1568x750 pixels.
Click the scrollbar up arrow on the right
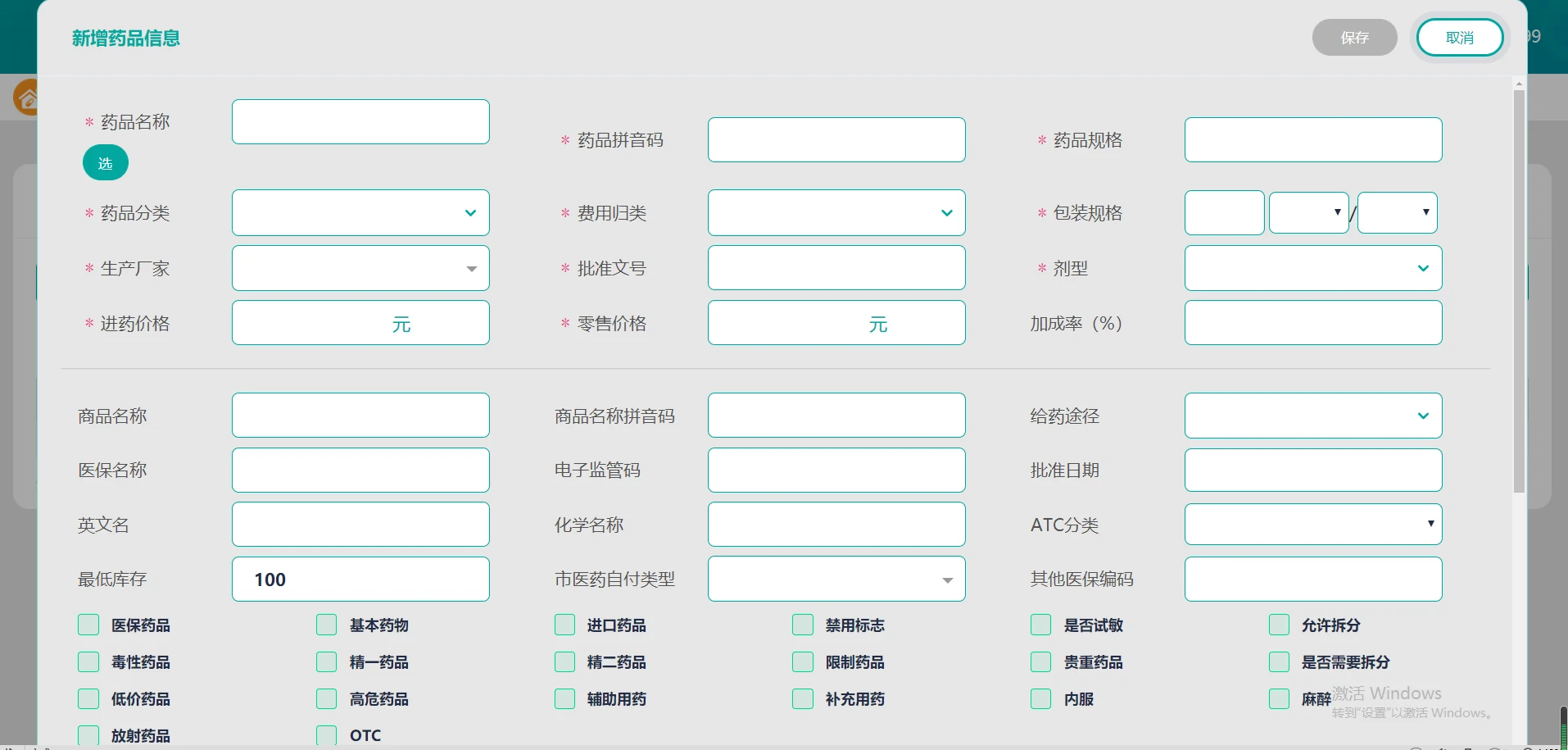pyautogui.click(x=1518, y=83)
